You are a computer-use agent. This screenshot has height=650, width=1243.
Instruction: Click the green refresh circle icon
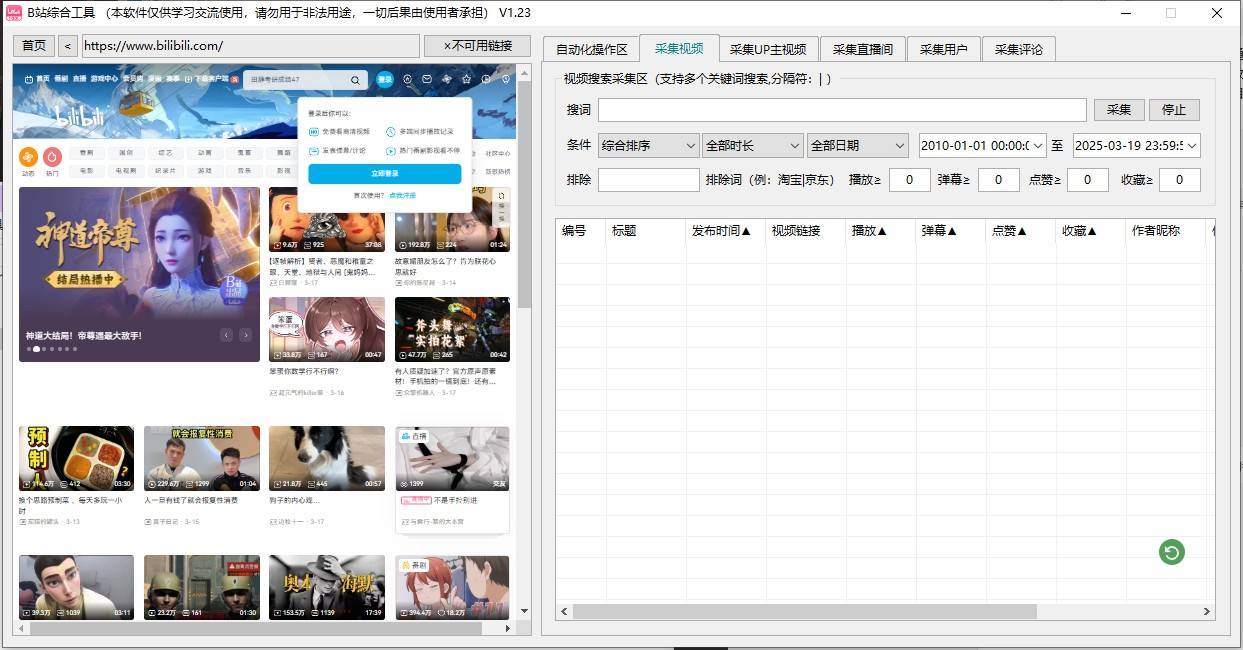[x=1171, y=552]
